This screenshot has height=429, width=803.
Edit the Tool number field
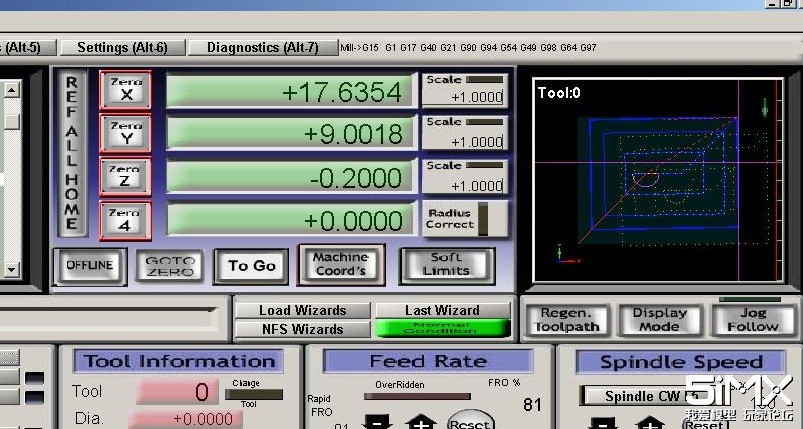178,392
